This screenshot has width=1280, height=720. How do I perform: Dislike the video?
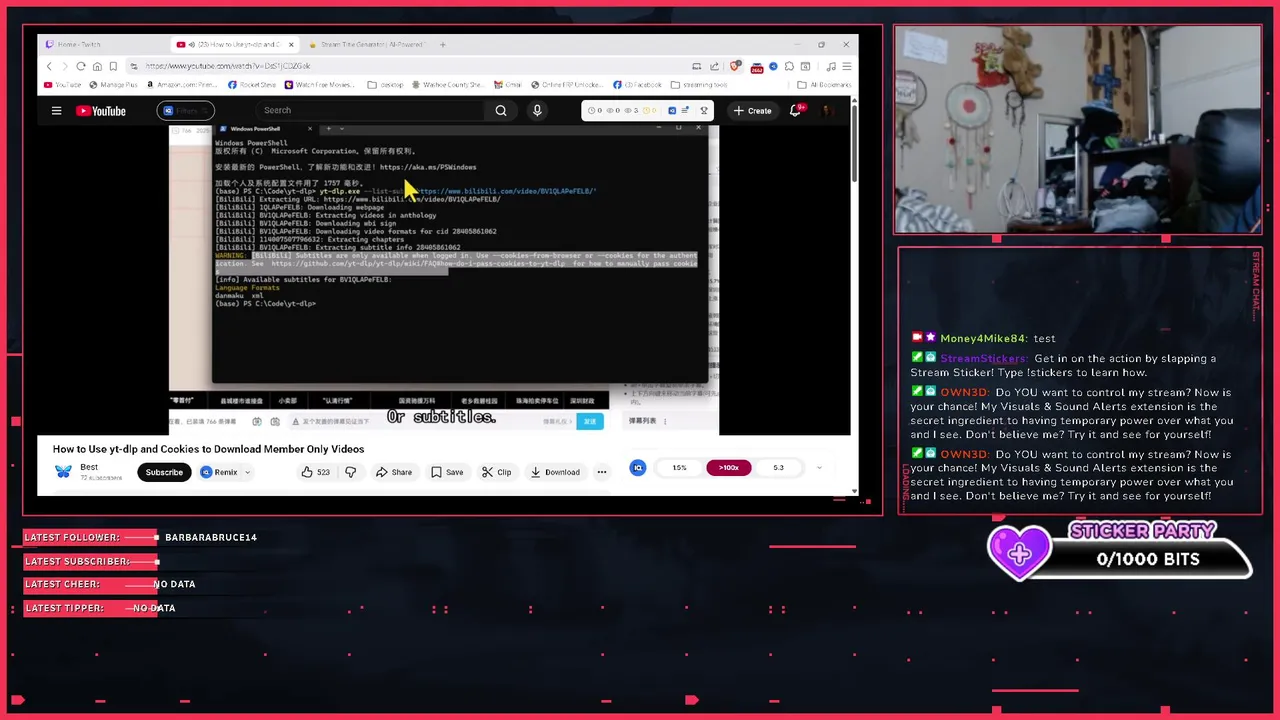[x=351, y=472]
